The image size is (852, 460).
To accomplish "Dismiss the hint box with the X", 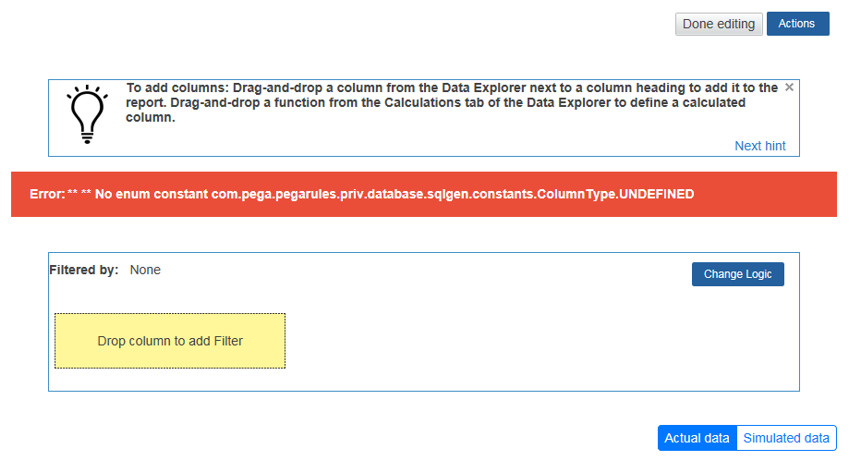I will tap(789, 87).
